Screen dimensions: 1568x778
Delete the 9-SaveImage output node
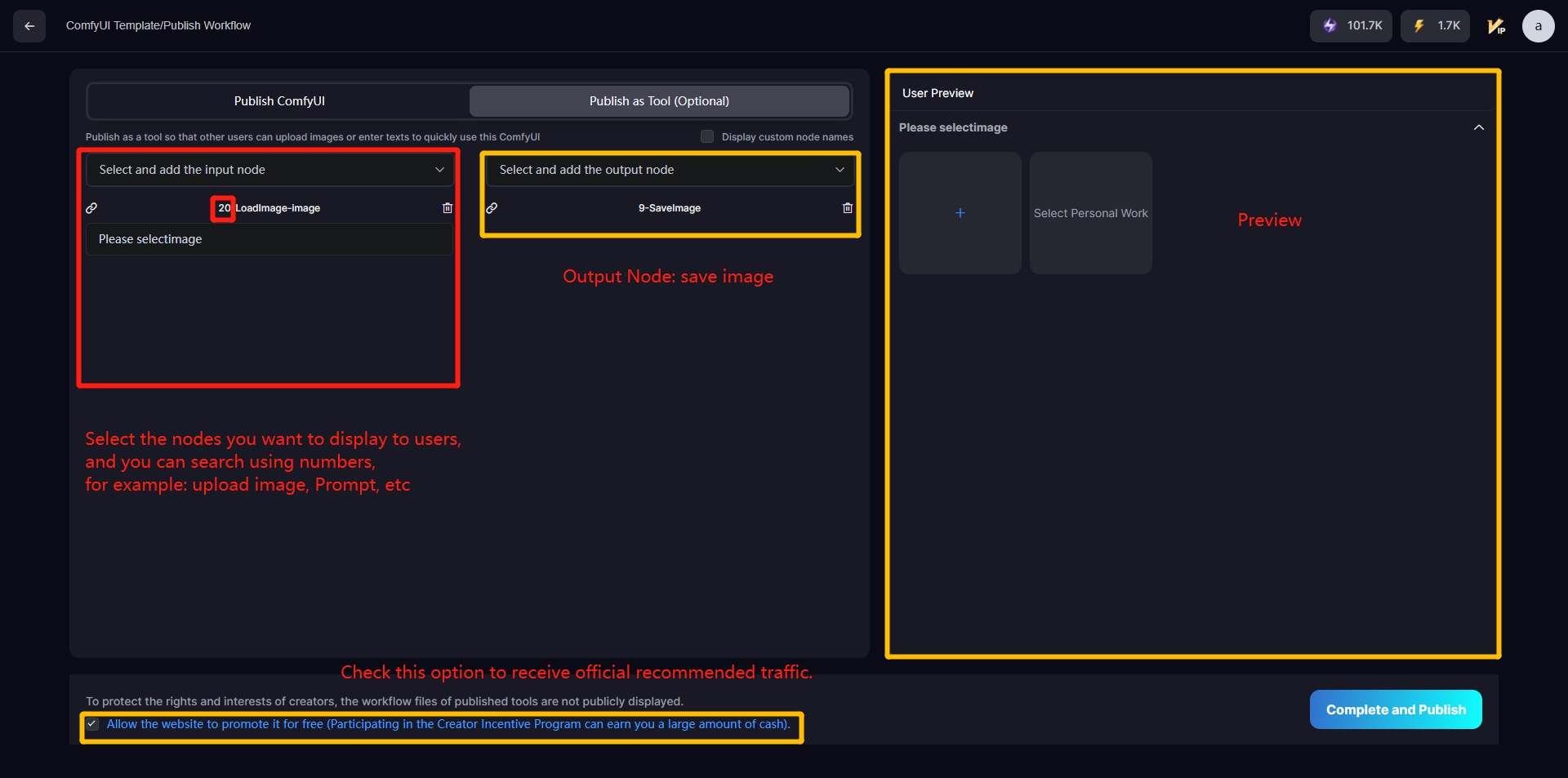(x=848, y=208)
